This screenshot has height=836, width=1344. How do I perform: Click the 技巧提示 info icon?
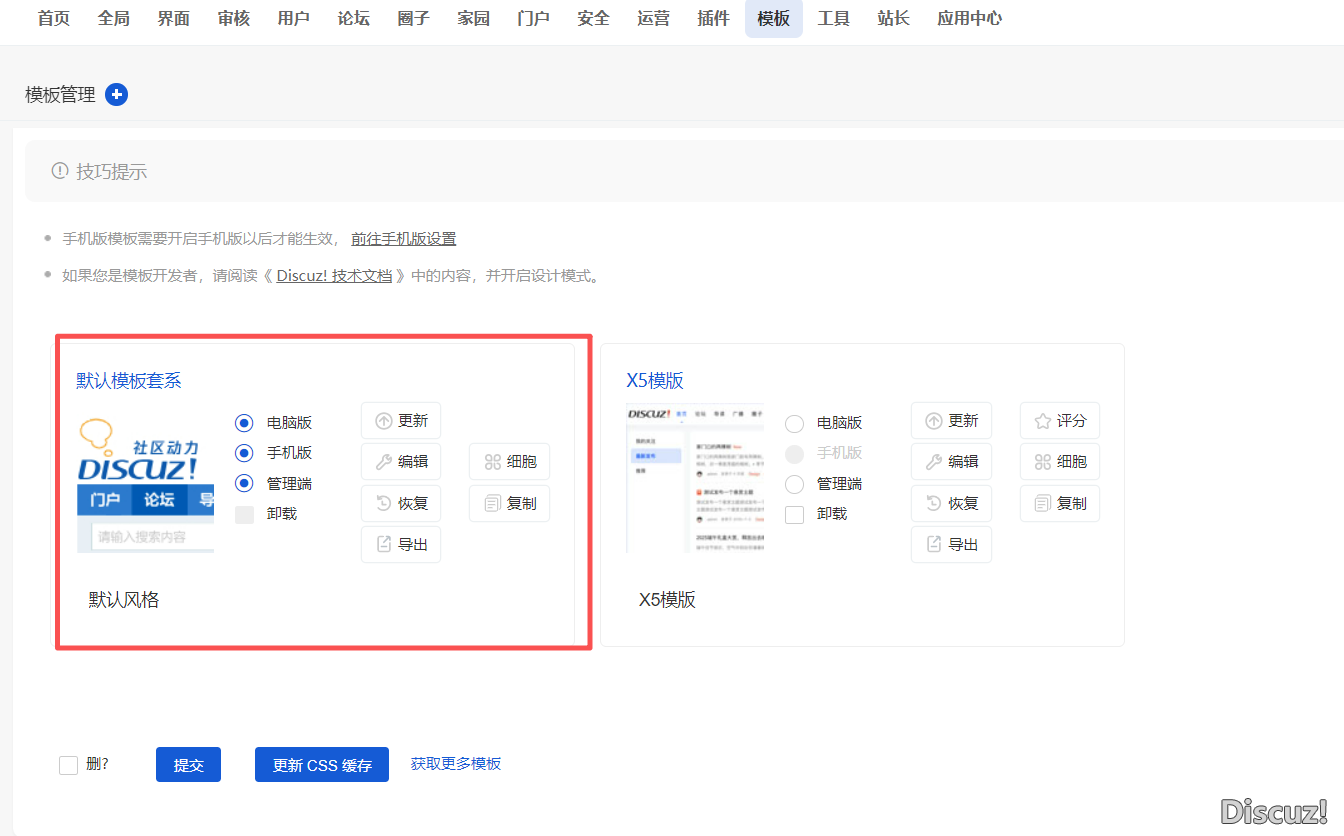pyautogui.click(x=61, y=171)
